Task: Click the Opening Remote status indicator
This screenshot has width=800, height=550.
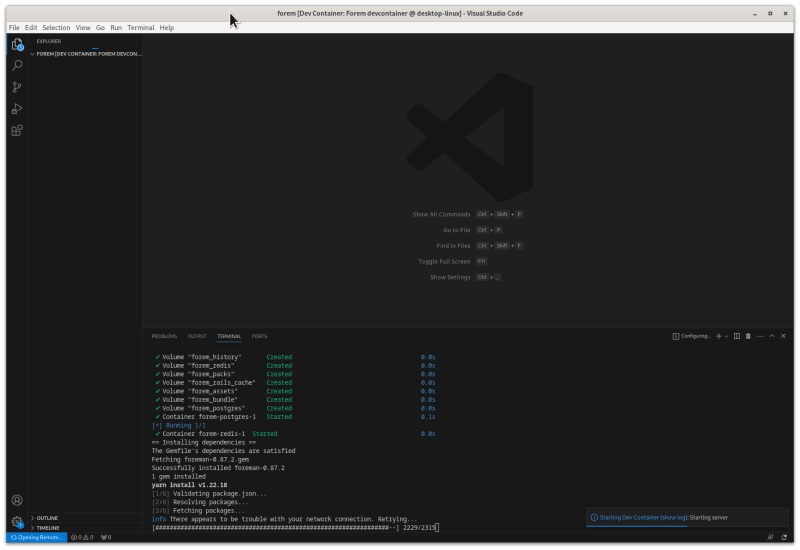Action: click(37, 537)
